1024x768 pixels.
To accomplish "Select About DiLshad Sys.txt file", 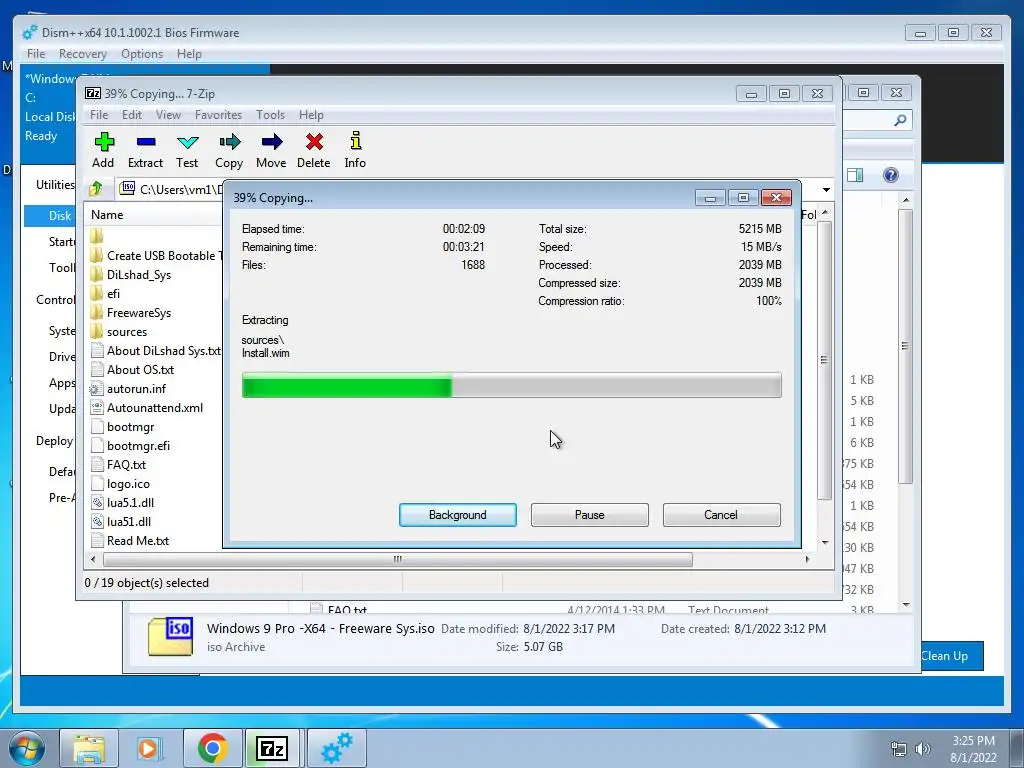I will coord(156,351).
